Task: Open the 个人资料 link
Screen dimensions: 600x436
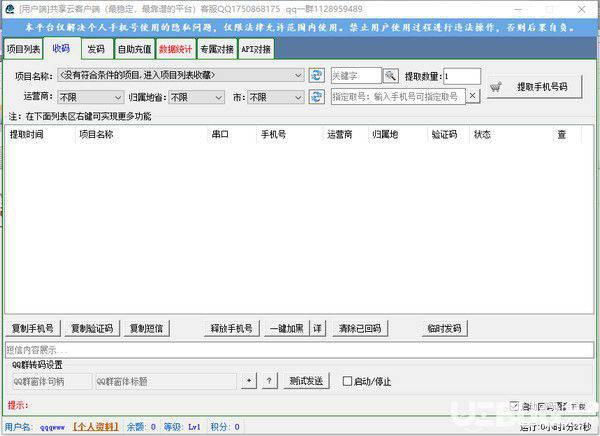Action: pyautogui.click(x=96, y=426)
